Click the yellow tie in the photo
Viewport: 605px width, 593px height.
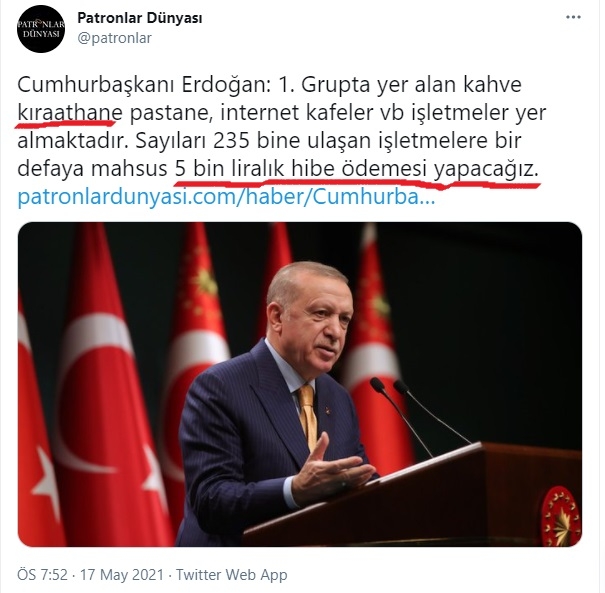[308, 415]
